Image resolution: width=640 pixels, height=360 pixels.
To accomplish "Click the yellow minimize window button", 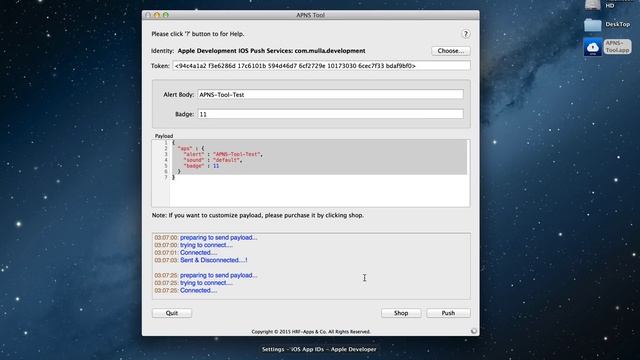I will click(x=157, y=15).
